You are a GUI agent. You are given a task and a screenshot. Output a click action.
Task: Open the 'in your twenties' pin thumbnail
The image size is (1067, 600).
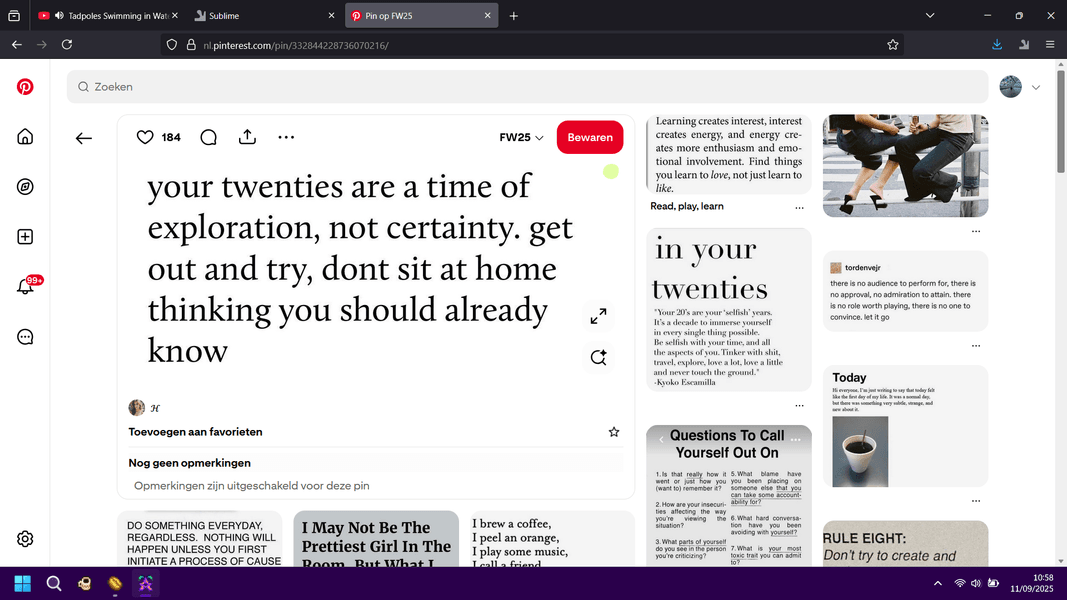(729, 310)
